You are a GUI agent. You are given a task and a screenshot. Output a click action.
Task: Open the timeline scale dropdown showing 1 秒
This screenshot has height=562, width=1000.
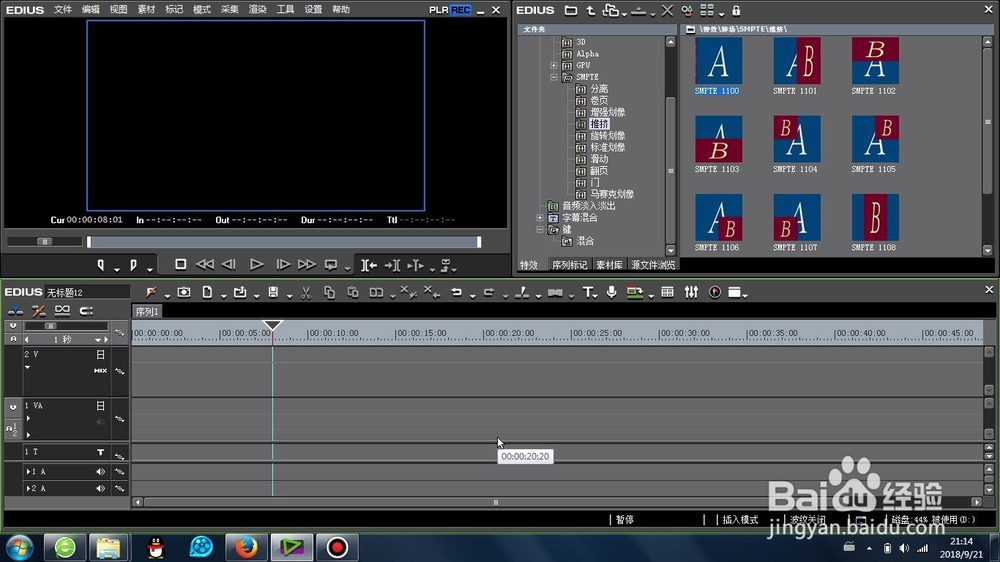98,340
